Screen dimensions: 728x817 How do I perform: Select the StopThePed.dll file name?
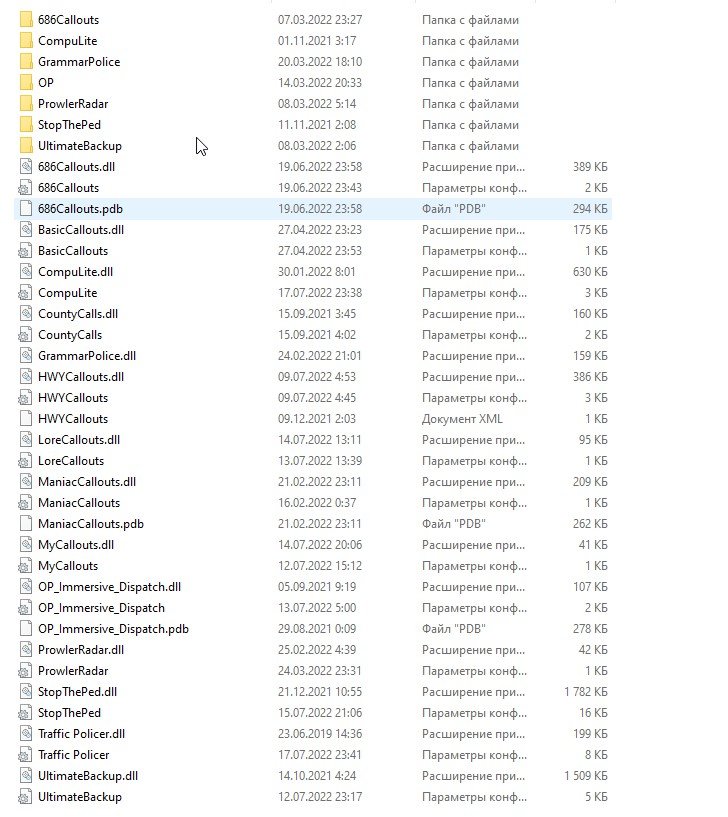[77, 692]
